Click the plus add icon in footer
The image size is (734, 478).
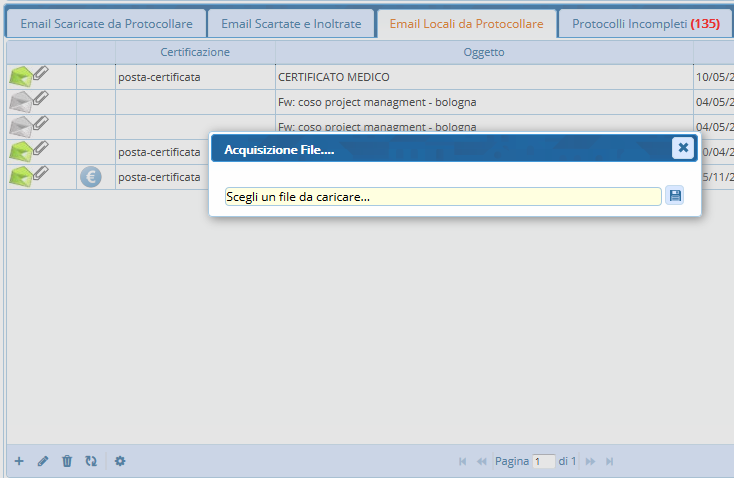19,461
